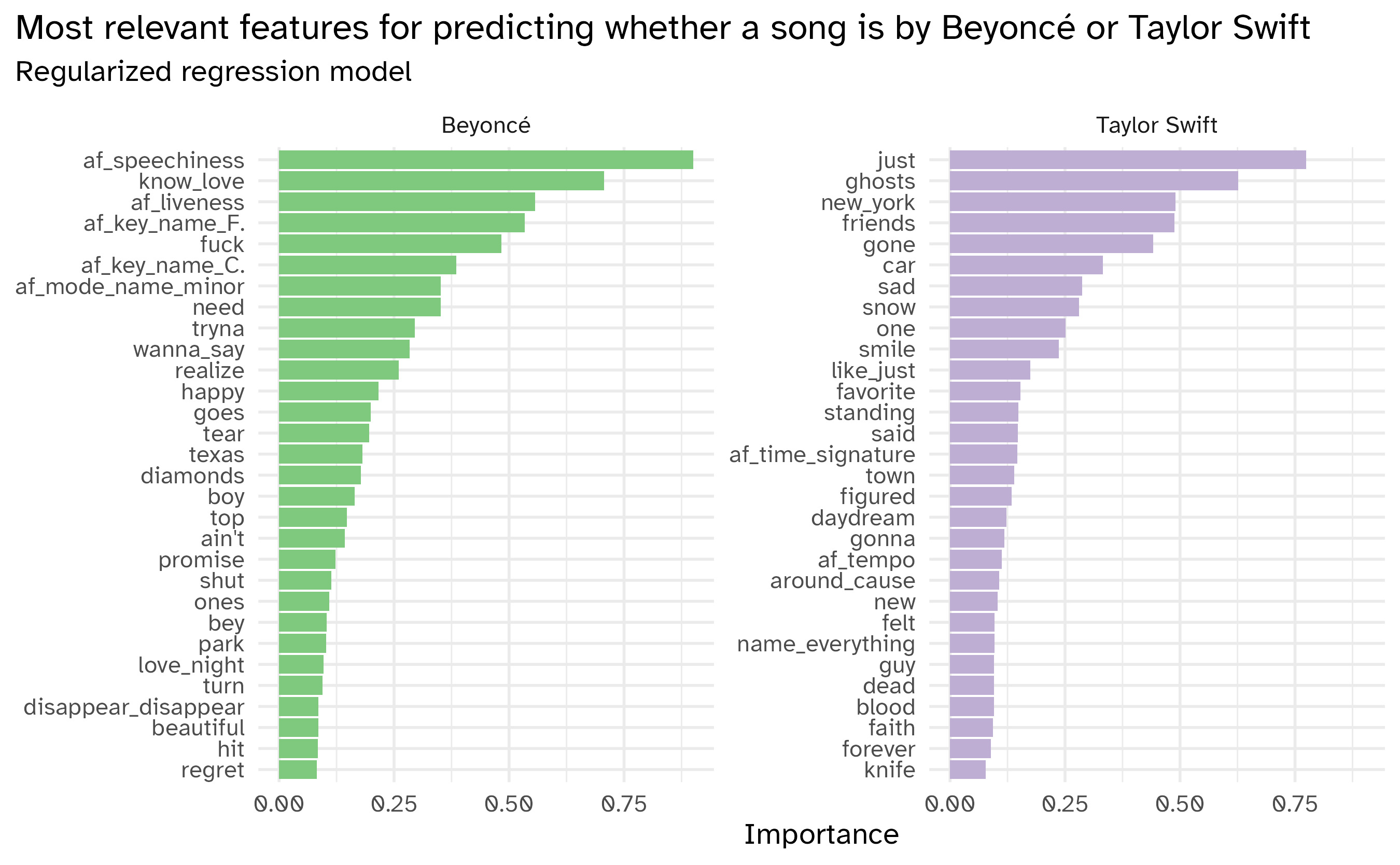Screen dimensions: 1400x865
Task: Click the purple 'just' bar
Action: (1127, 160)
